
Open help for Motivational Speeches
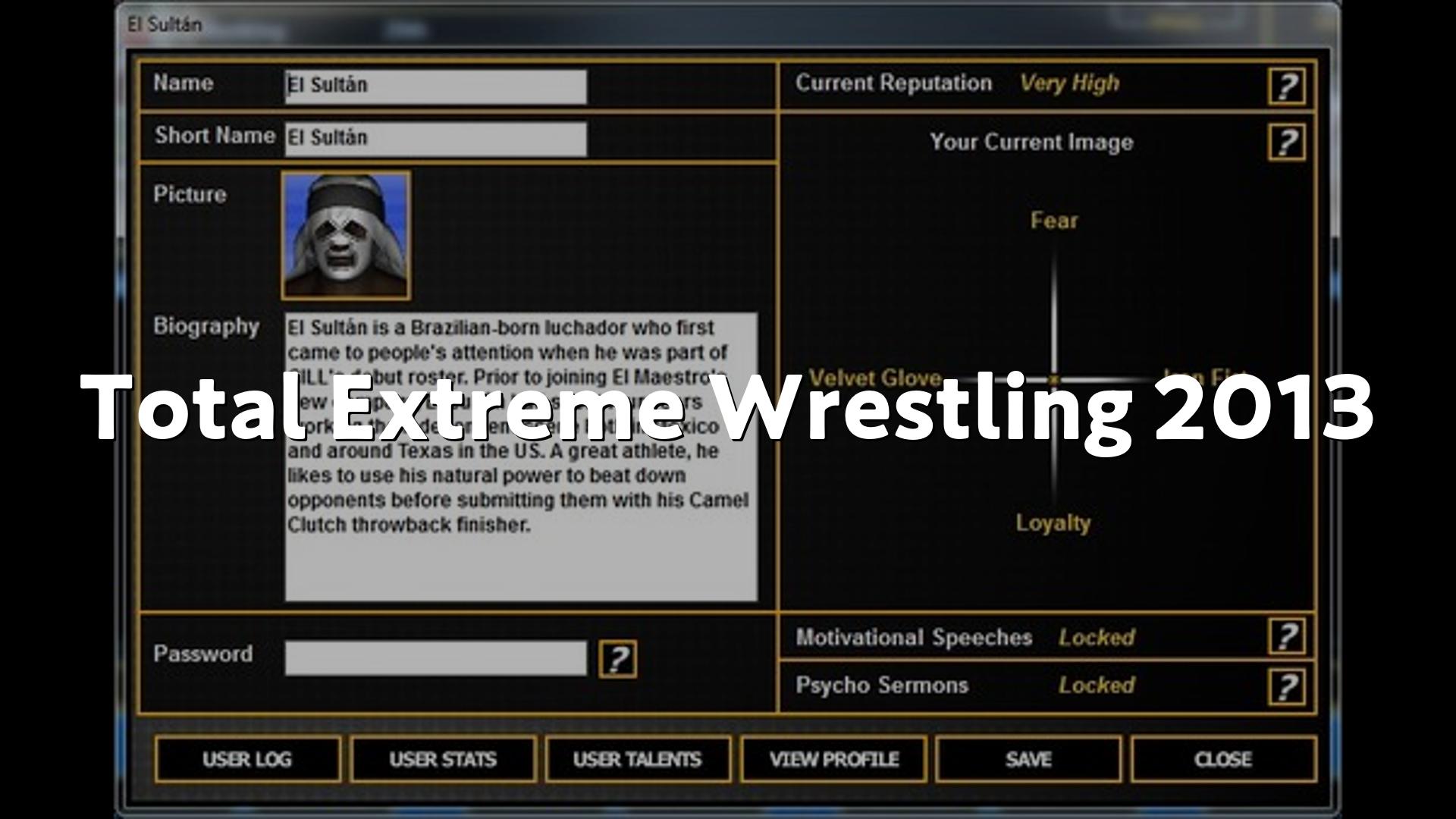1286,636
